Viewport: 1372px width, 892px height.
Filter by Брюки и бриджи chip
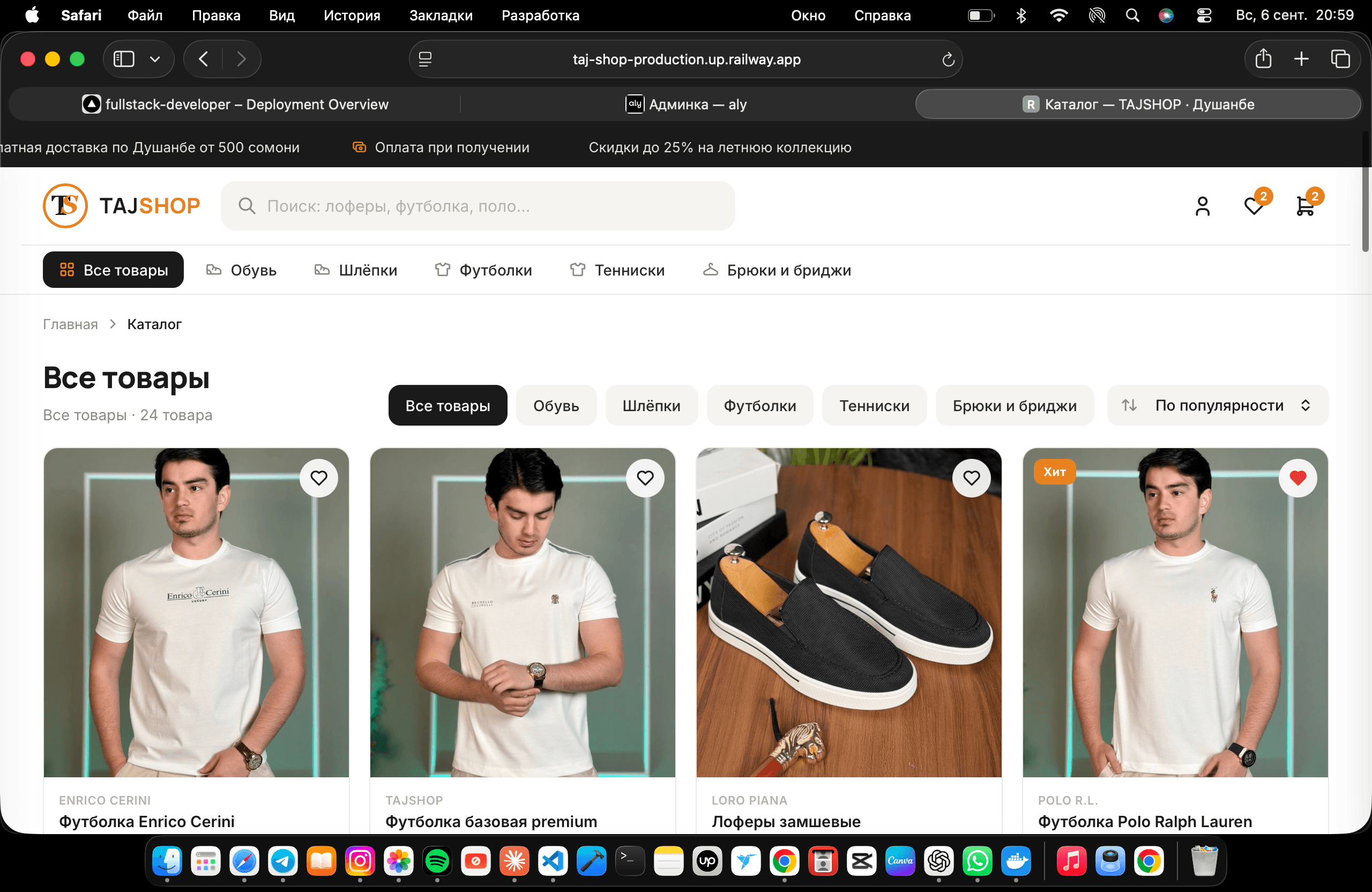point(1014,405)
